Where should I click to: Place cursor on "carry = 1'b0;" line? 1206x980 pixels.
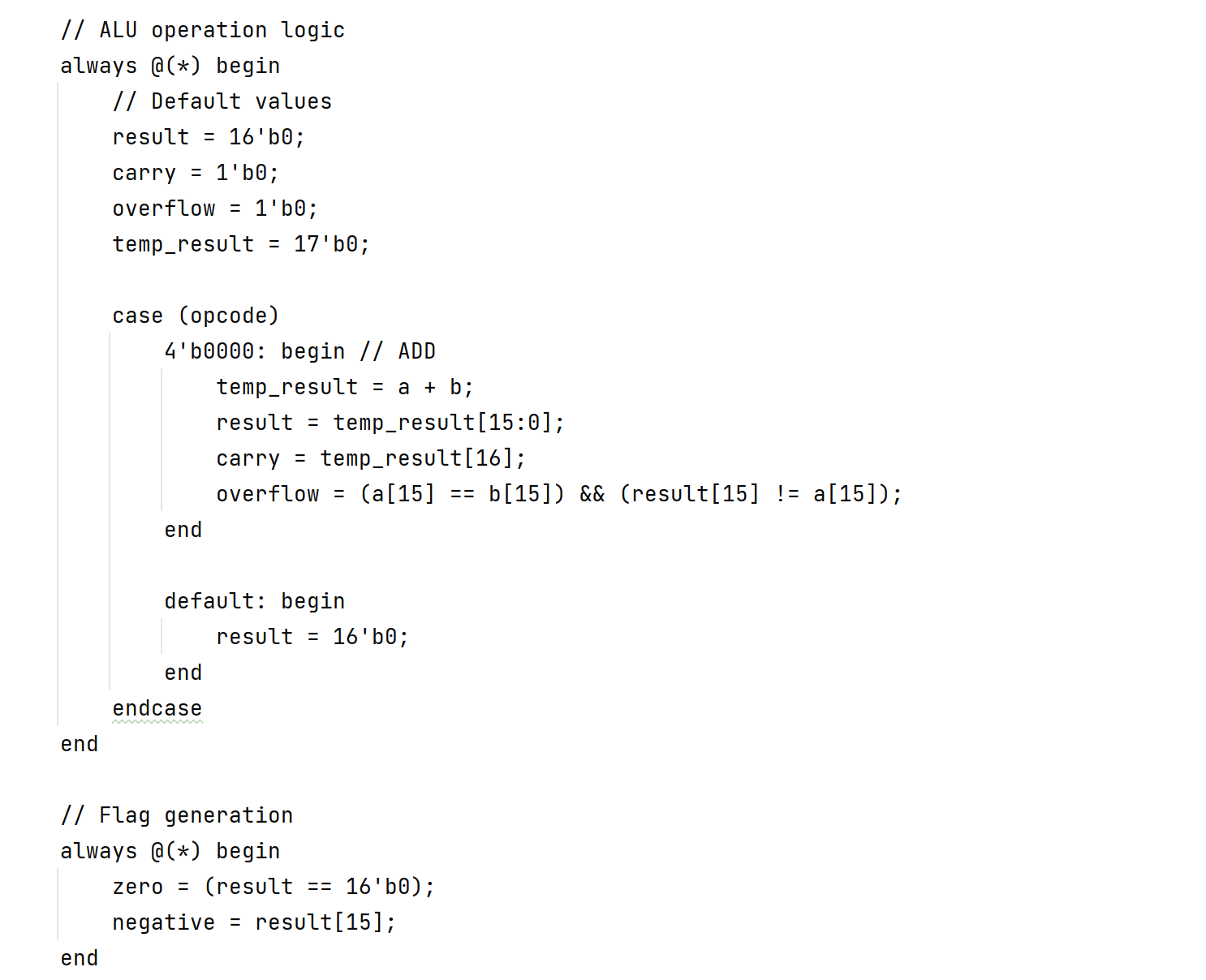195,173
